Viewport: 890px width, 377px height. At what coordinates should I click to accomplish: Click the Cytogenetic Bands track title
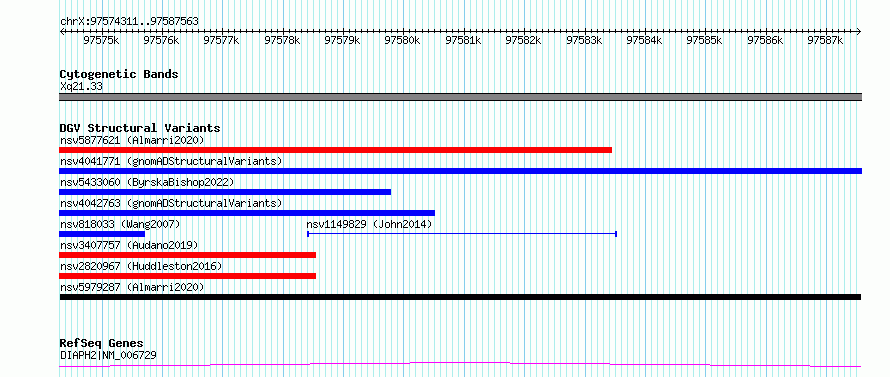119,74
